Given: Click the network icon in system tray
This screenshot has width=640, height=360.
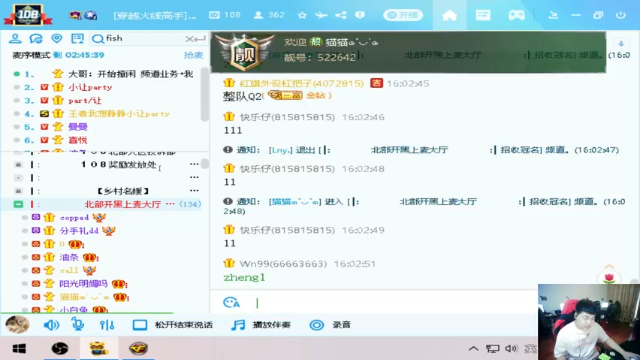Looking at the screenshot, I should [492, 349].
